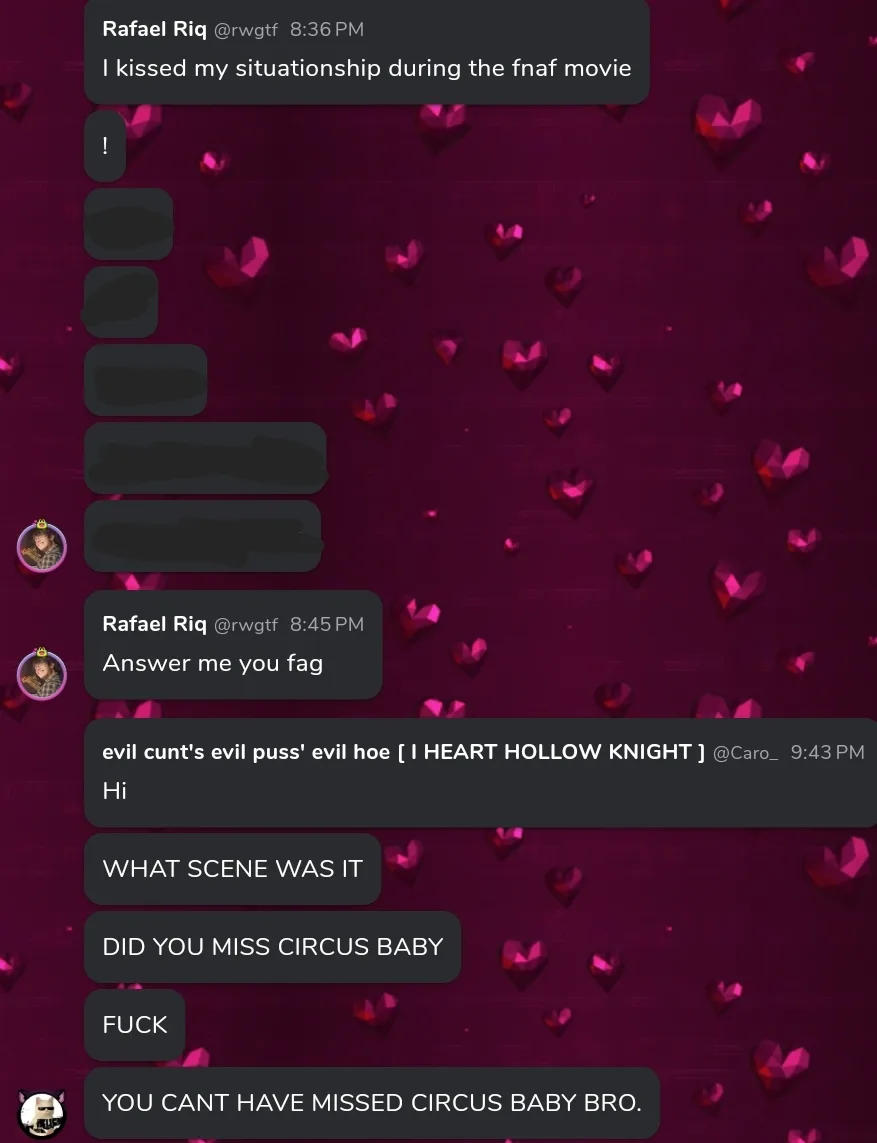The width and height of the screenshot is (877, 1143).
Task: Click the 9:43 PM timestamp
Action: [827, 752]
